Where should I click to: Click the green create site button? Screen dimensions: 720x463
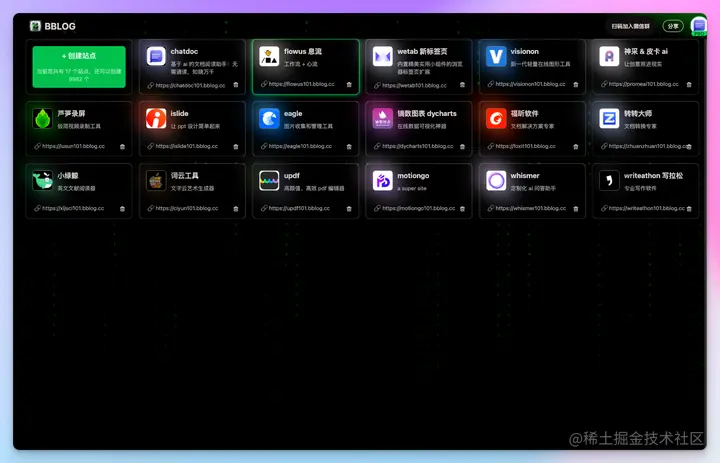pos(79,67)
